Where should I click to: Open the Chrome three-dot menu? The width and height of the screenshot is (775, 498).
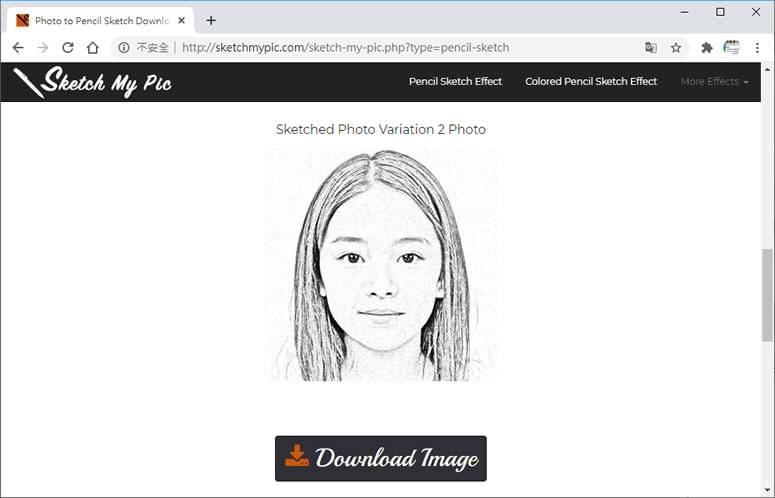pos(757,47)
